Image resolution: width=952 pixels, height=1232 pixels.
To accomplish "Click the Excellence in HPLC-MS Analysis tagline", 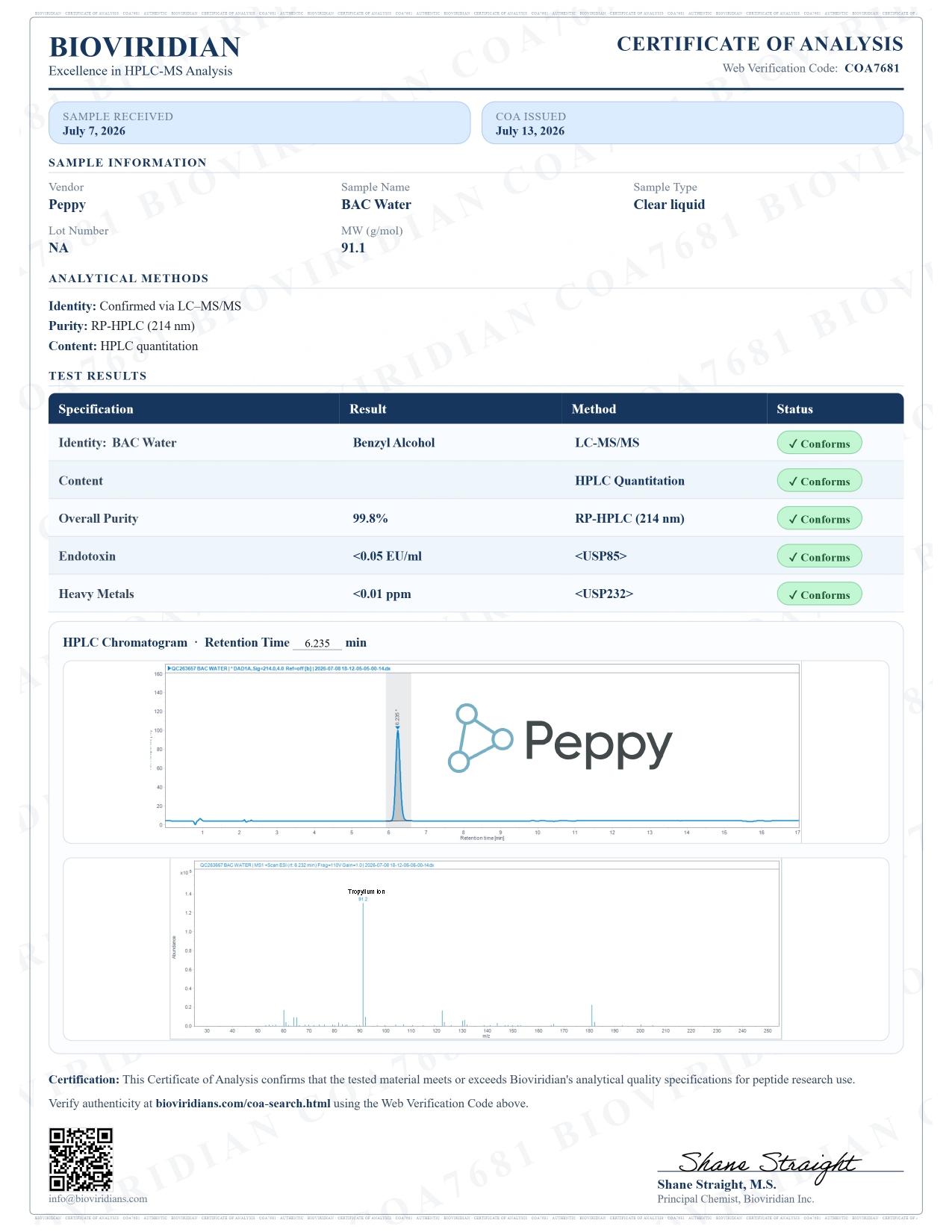I will point(140,71).
